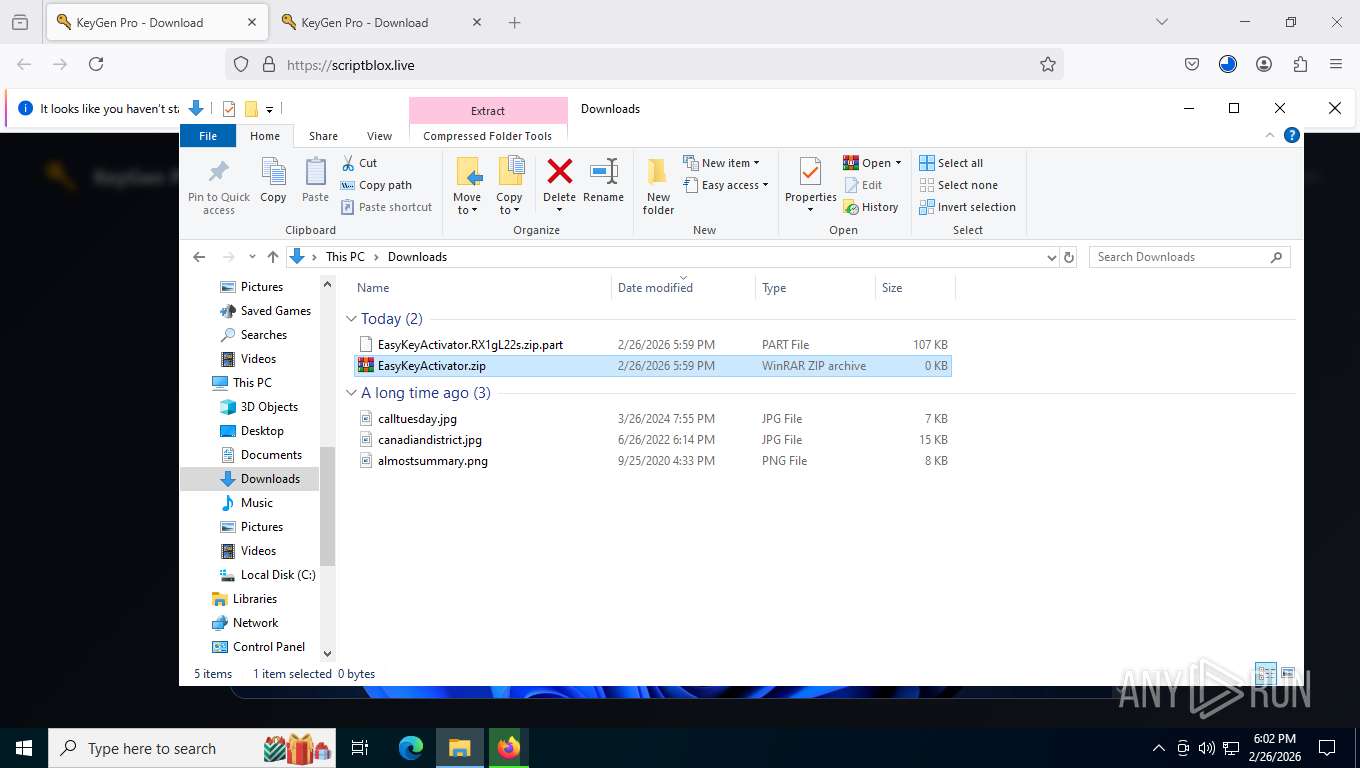
Task: Open Explorer Help question mark icon
Action: point(1292,135)
